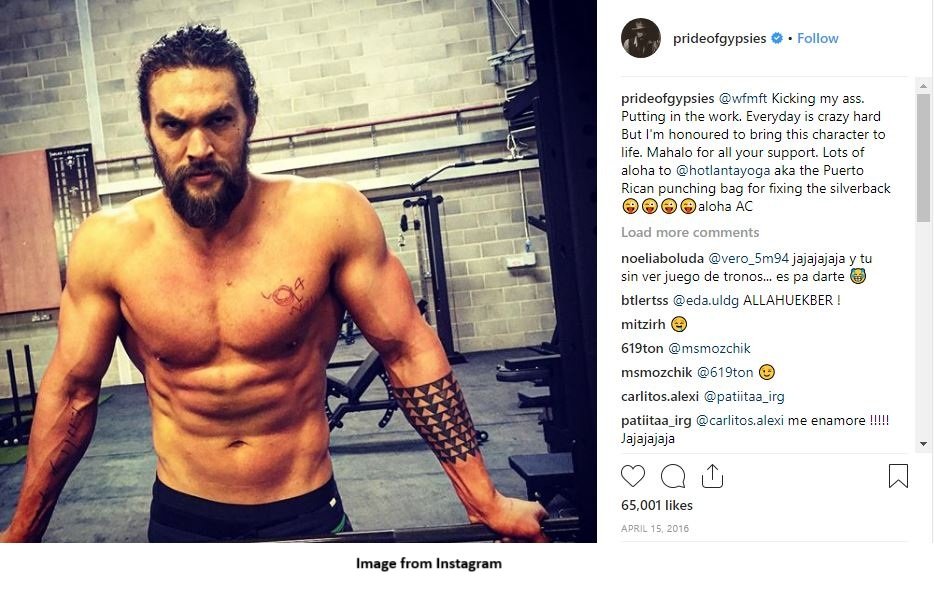This screenshot has height=589, width=934.
Task: Open the shirtless gym photo
Action: pos(298,272)
